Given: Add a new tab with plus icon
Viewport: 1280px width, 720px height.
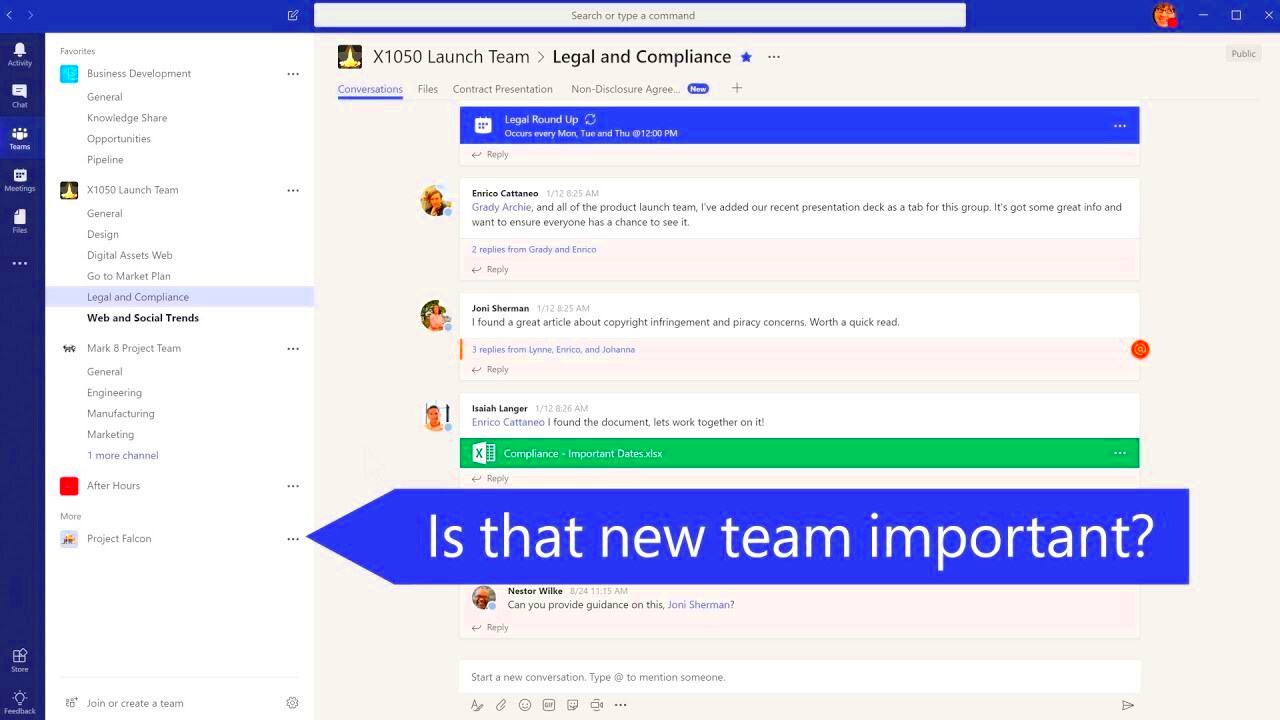Looking at the screenshot, I should pos(737,88).
